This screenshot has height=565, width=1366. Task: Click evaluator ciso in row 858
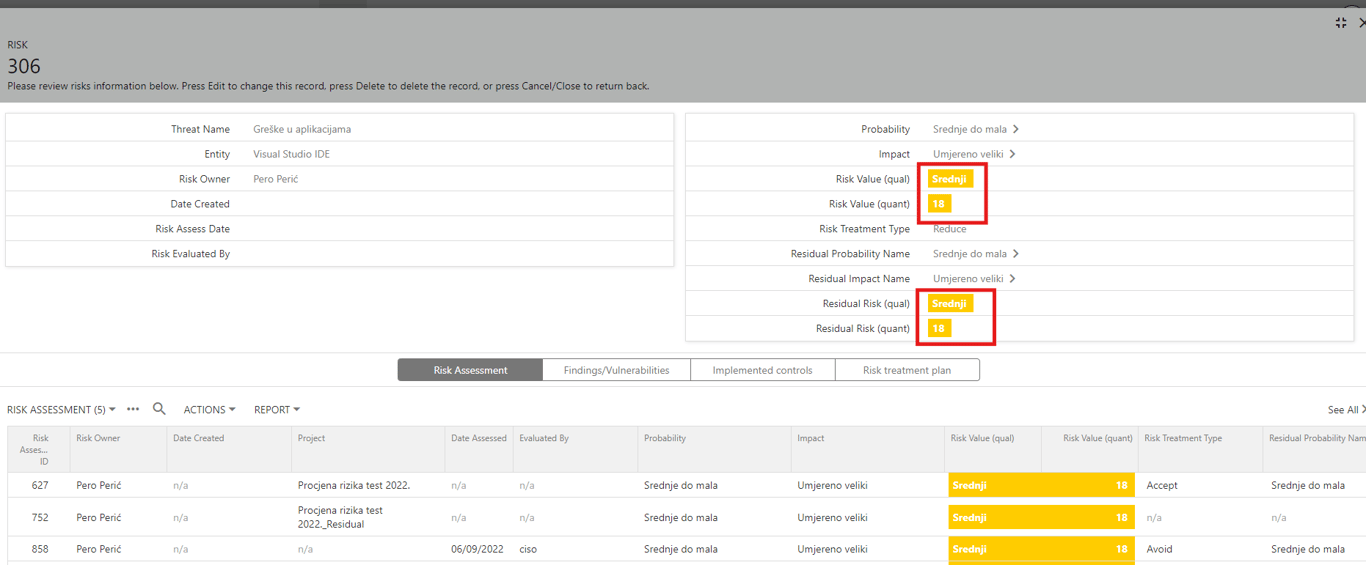[528, 549]
